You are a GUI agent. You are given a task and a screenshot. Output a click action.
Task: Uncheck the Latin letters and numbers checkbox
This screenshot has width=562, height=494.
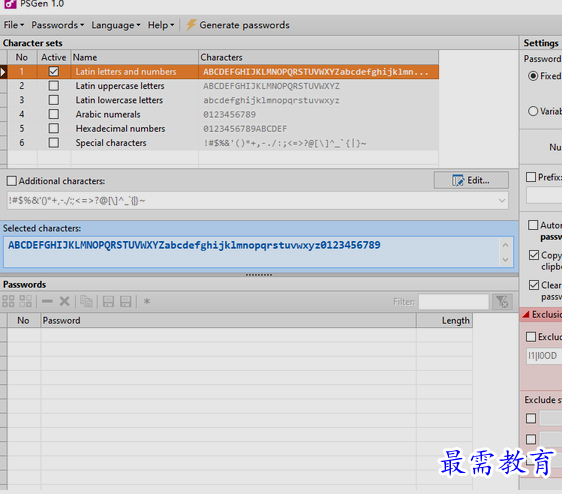[x=54, y=71]
